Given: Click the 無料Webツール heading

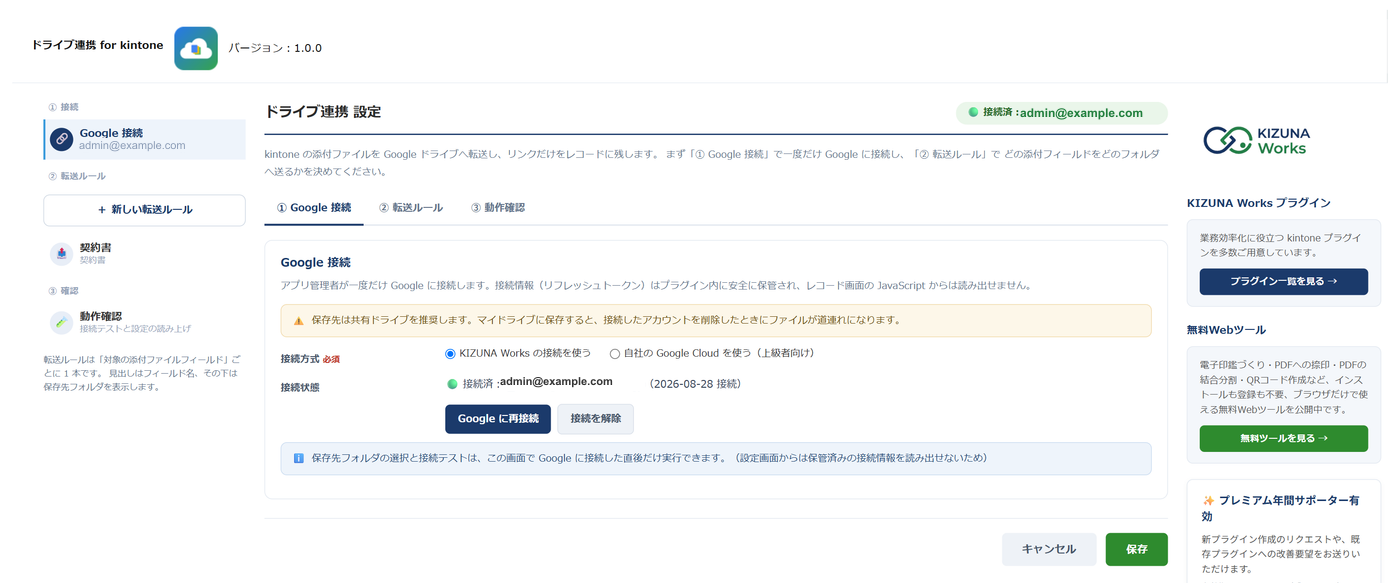Looking at the screenshot, I should (1226, 330).
